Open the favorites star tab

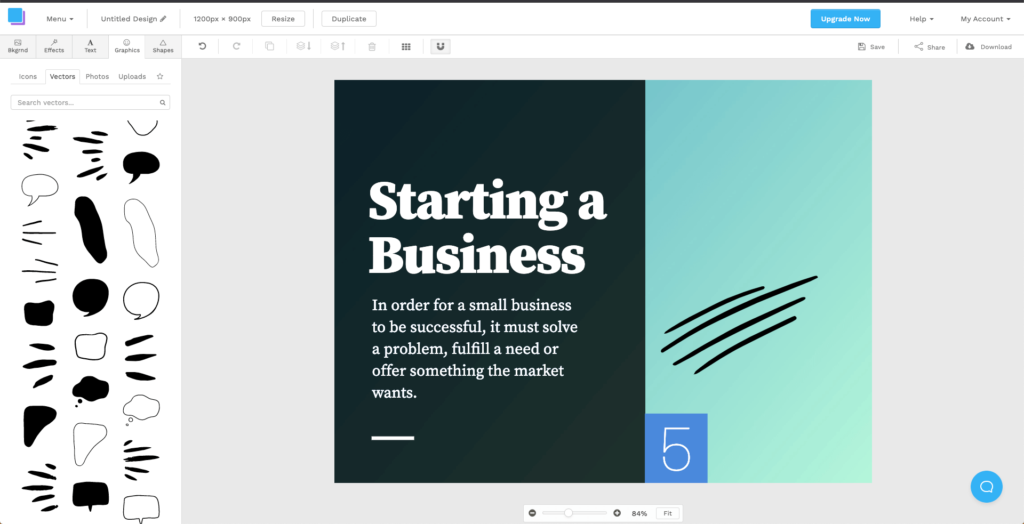(x=160, y=76)
